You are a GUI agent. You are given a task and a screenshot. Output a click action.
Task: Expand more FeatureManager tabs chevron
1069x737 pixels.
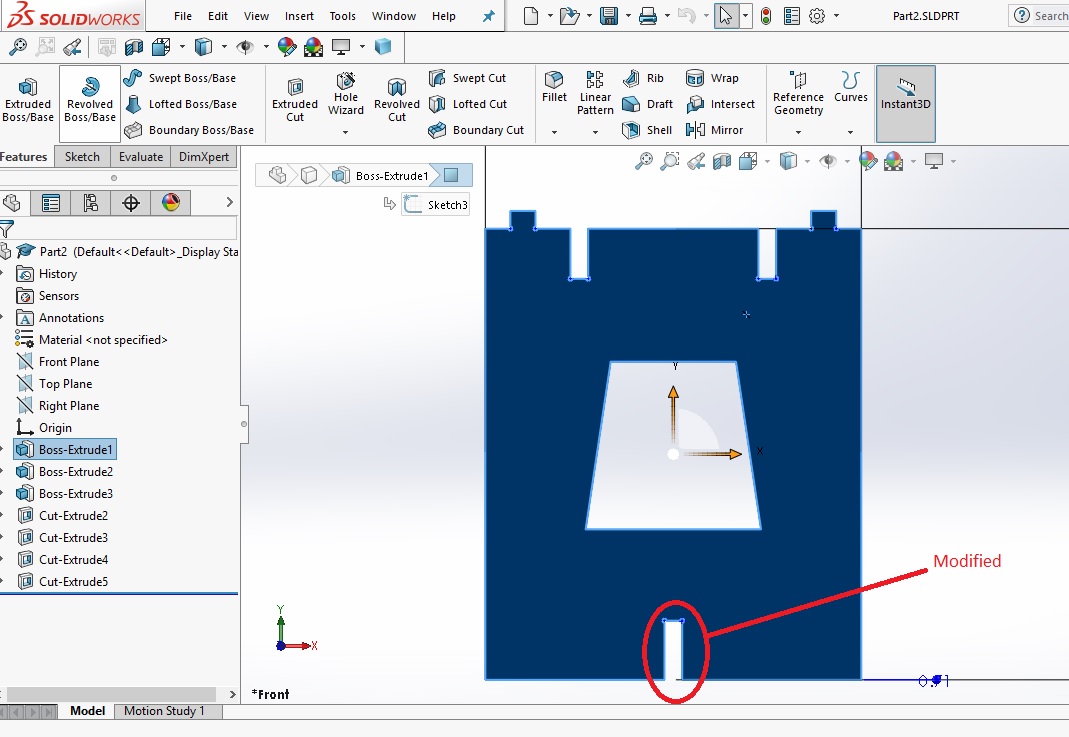230,202
